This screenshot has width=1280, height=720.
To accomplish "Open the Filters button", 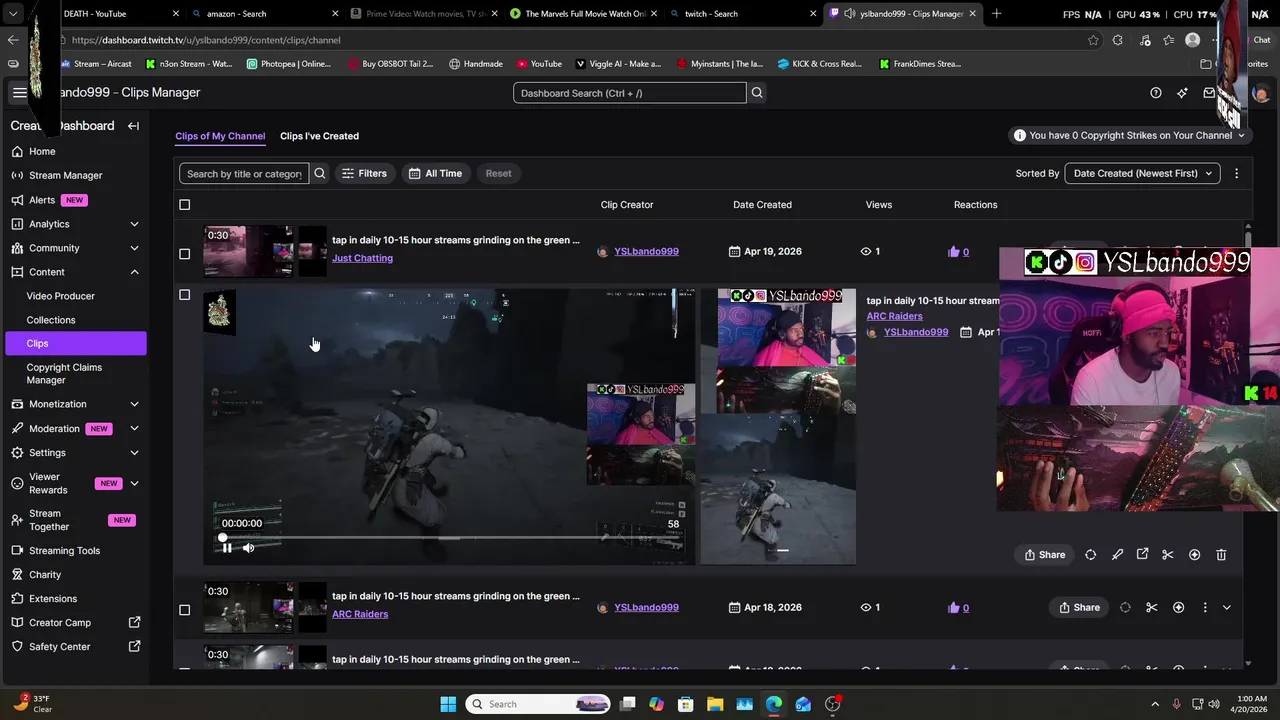I will coord(365,173).
